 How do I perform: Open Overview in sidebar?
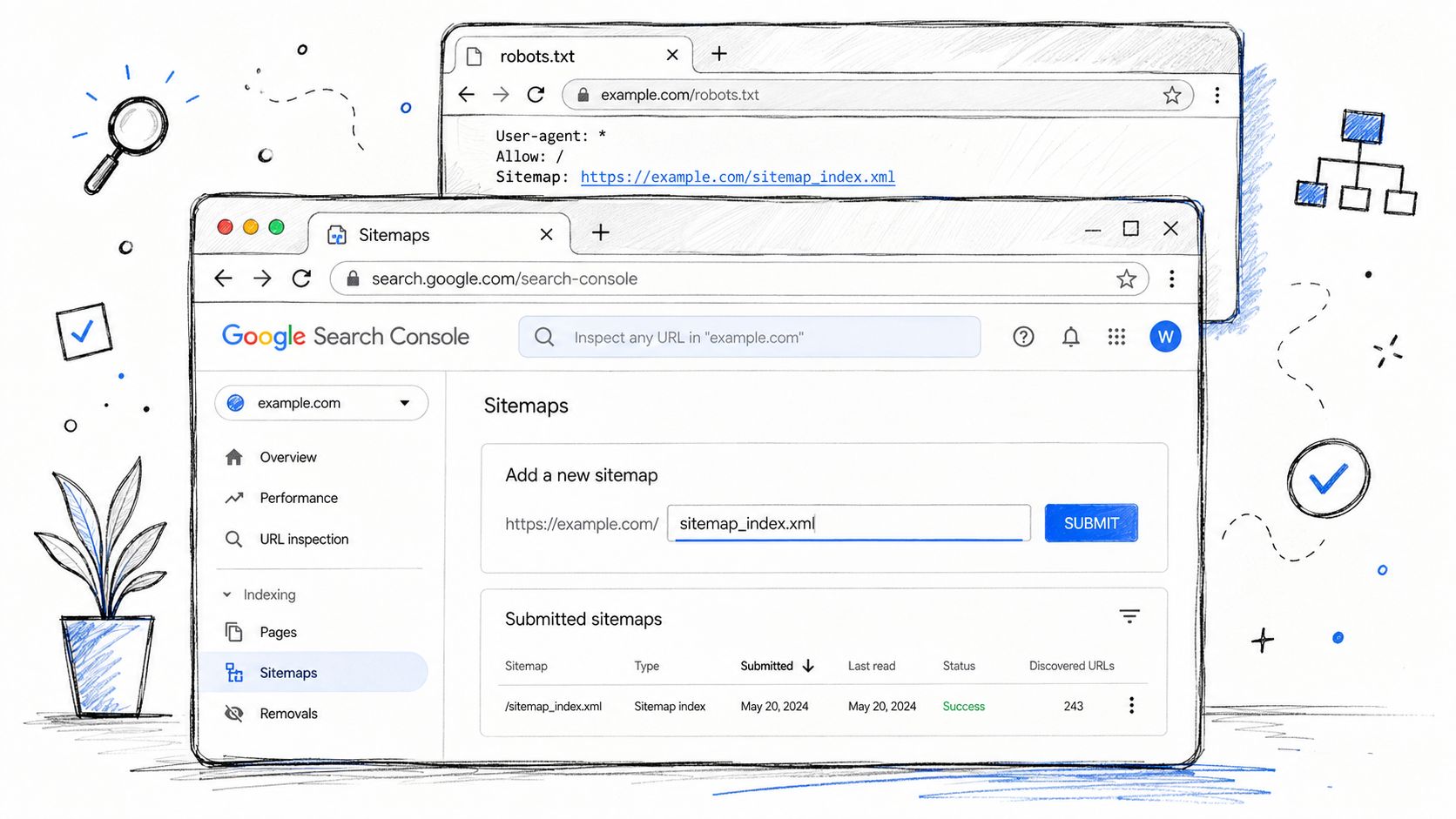(x=287, y=457)
